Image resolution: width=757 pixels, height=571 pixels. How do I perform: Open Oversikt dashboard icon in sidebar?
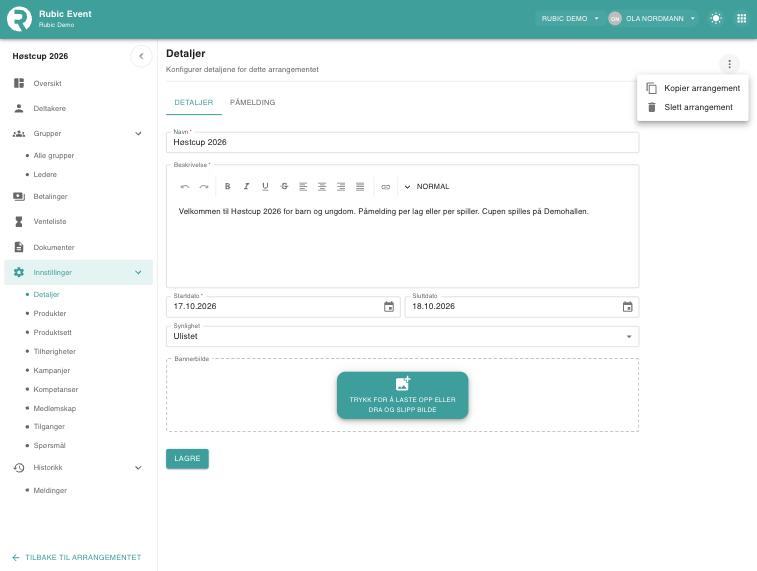pos(19,83)
